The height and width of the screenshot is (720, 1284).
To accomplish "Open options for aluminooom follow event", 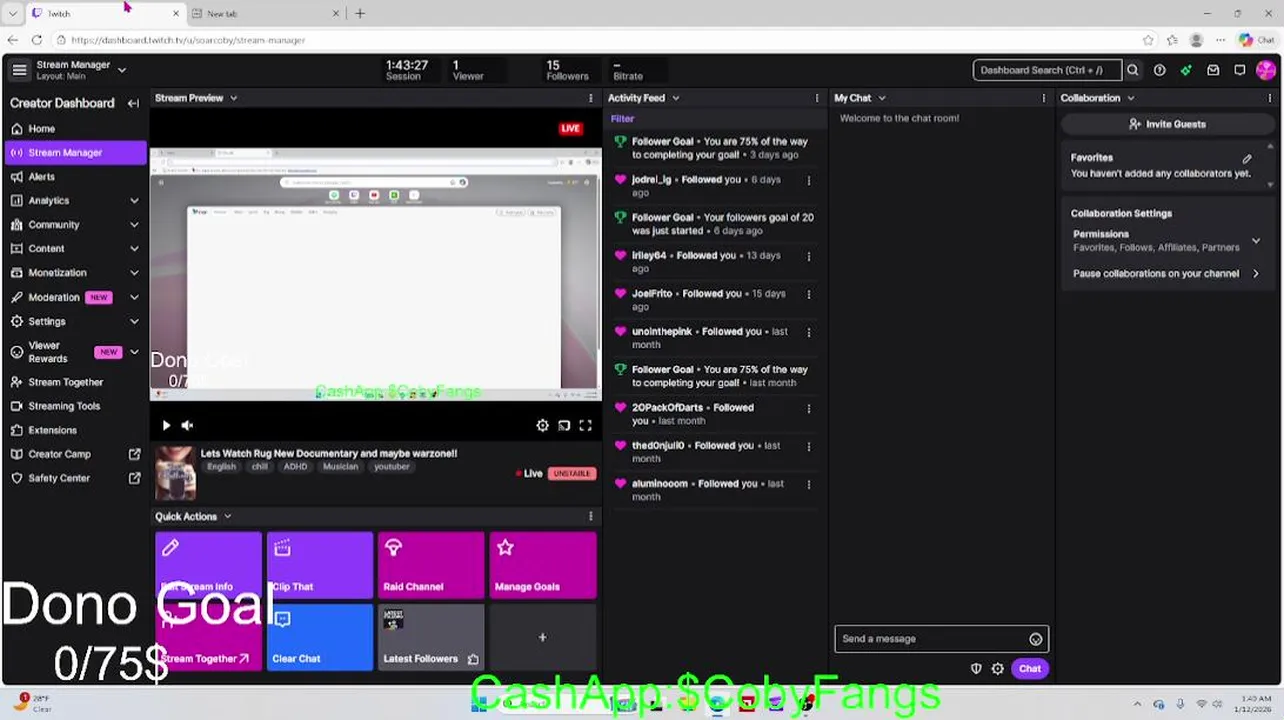I will [809, 484].
